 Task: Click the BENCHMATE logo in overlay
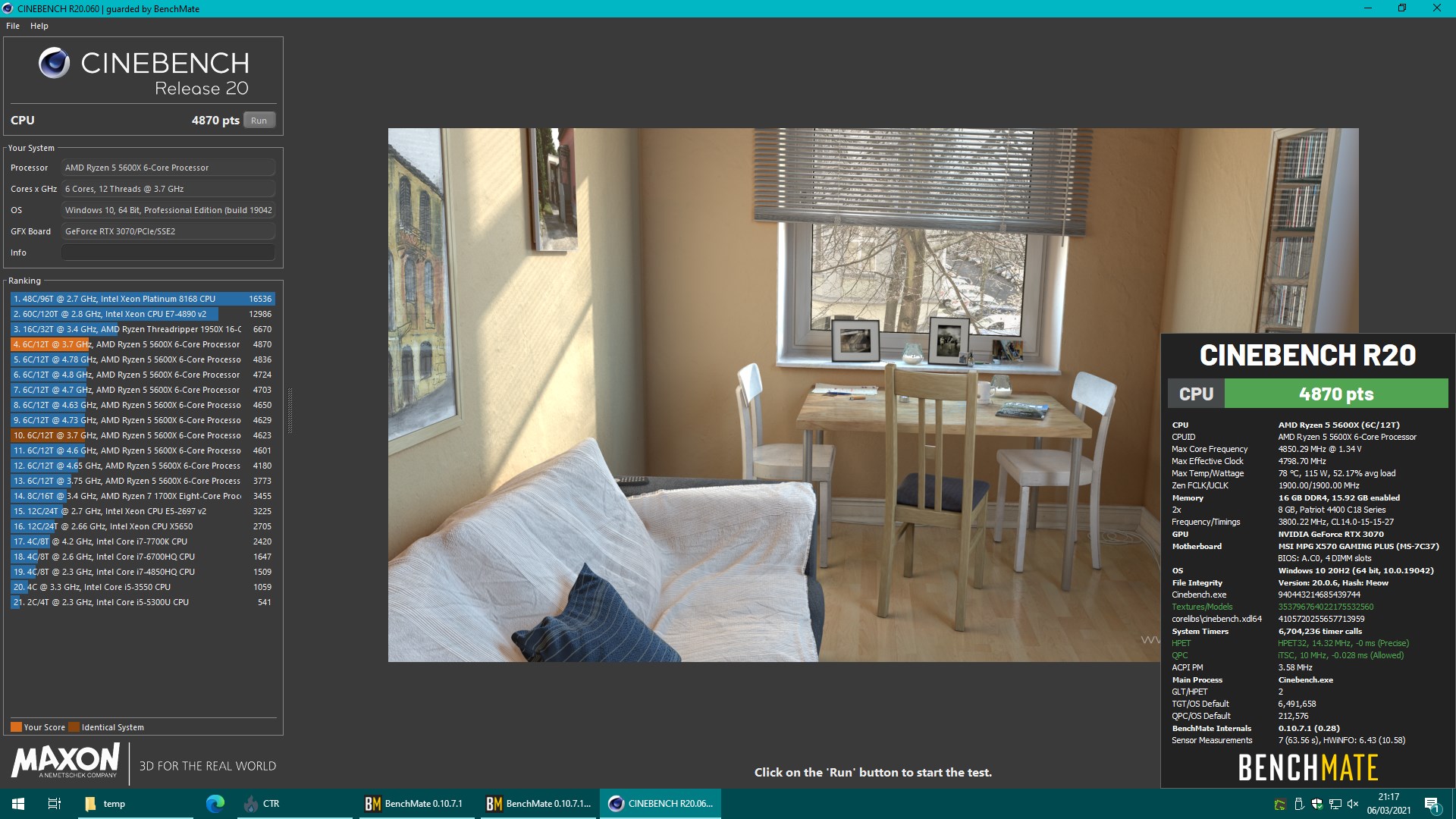tap(1308, 768)
